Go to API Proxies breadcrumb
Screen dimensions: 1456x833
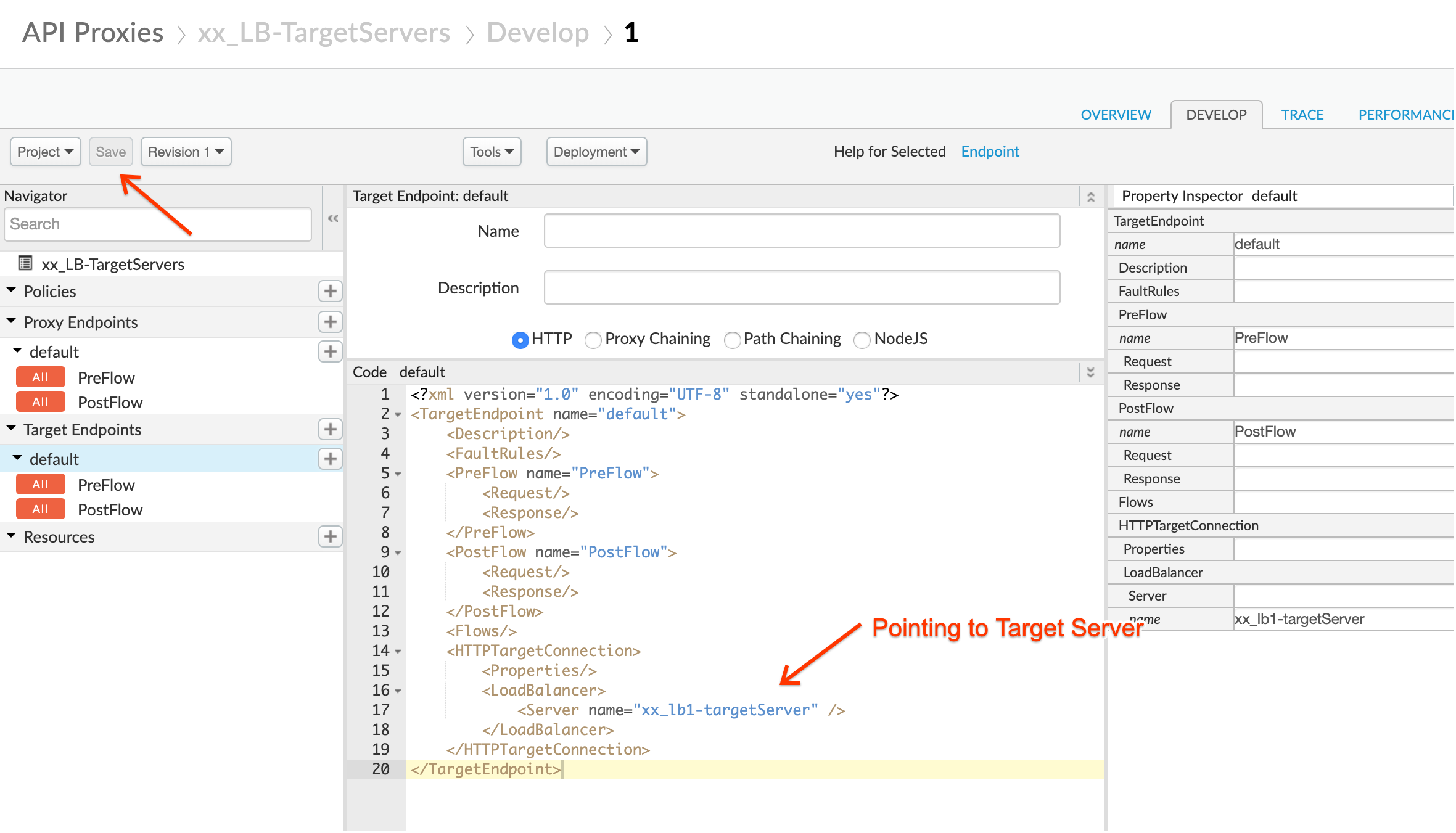[93, 33]
